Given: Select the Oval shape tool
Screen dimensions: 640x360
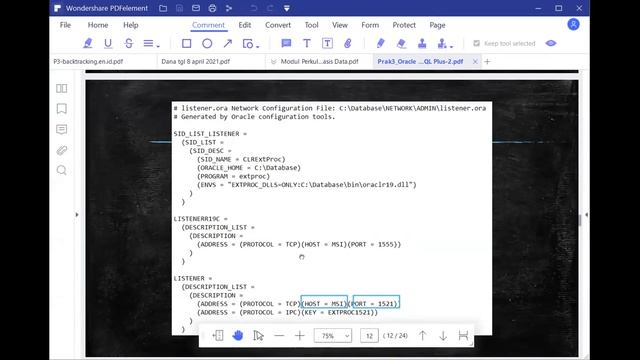Looking at the screenshot, I should [207, 43].
